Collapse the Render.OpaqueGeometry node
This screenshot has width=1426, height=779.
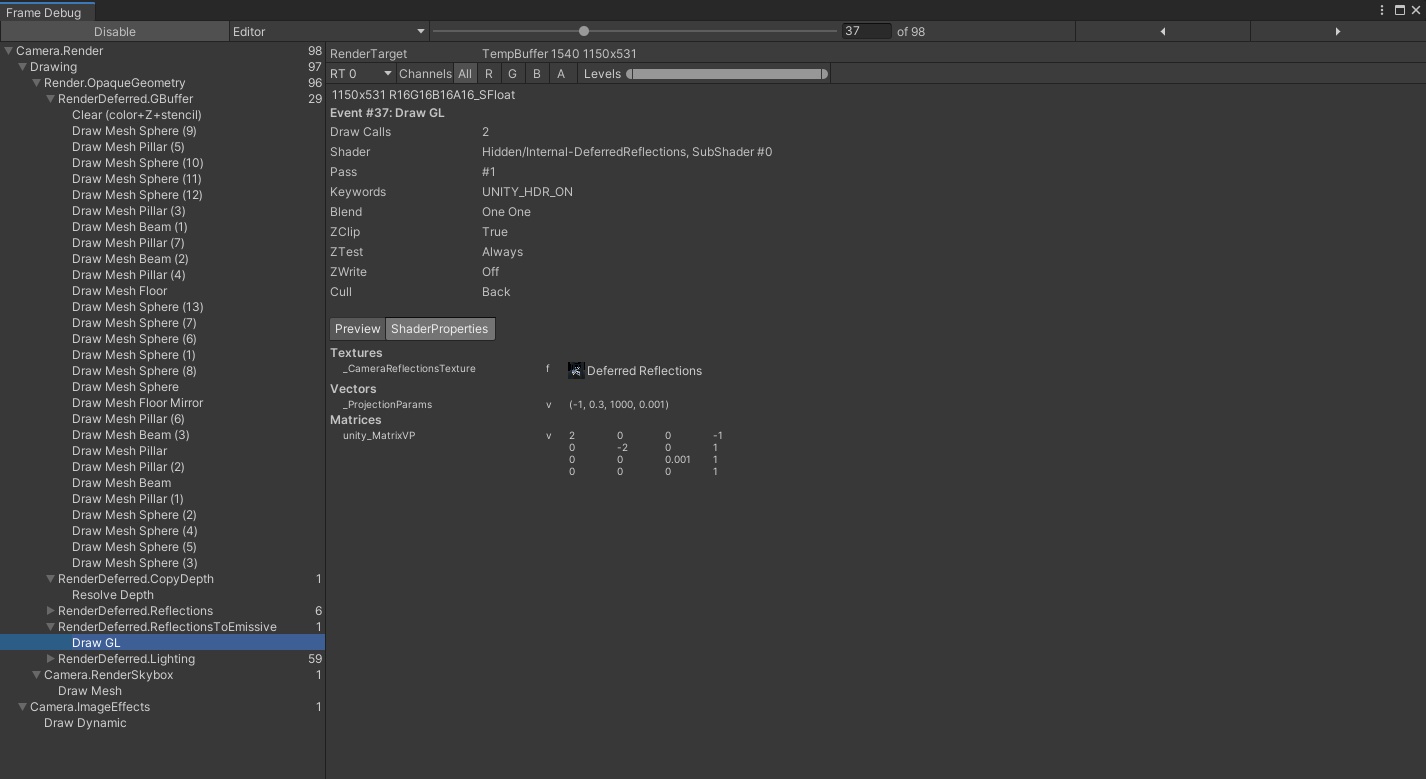[36, 83]
